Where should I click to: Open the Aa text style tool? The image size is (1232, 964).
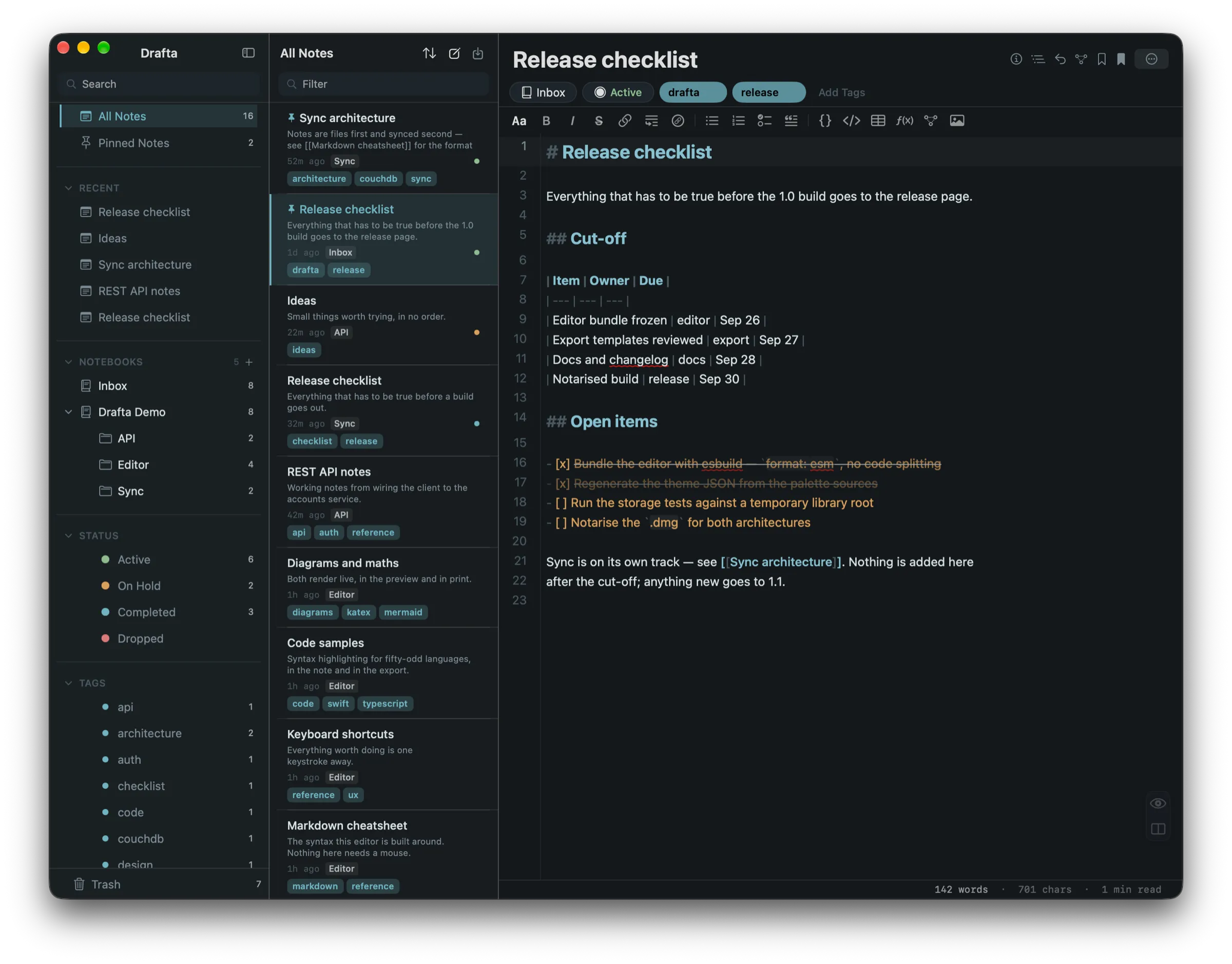tap(518, 121)
